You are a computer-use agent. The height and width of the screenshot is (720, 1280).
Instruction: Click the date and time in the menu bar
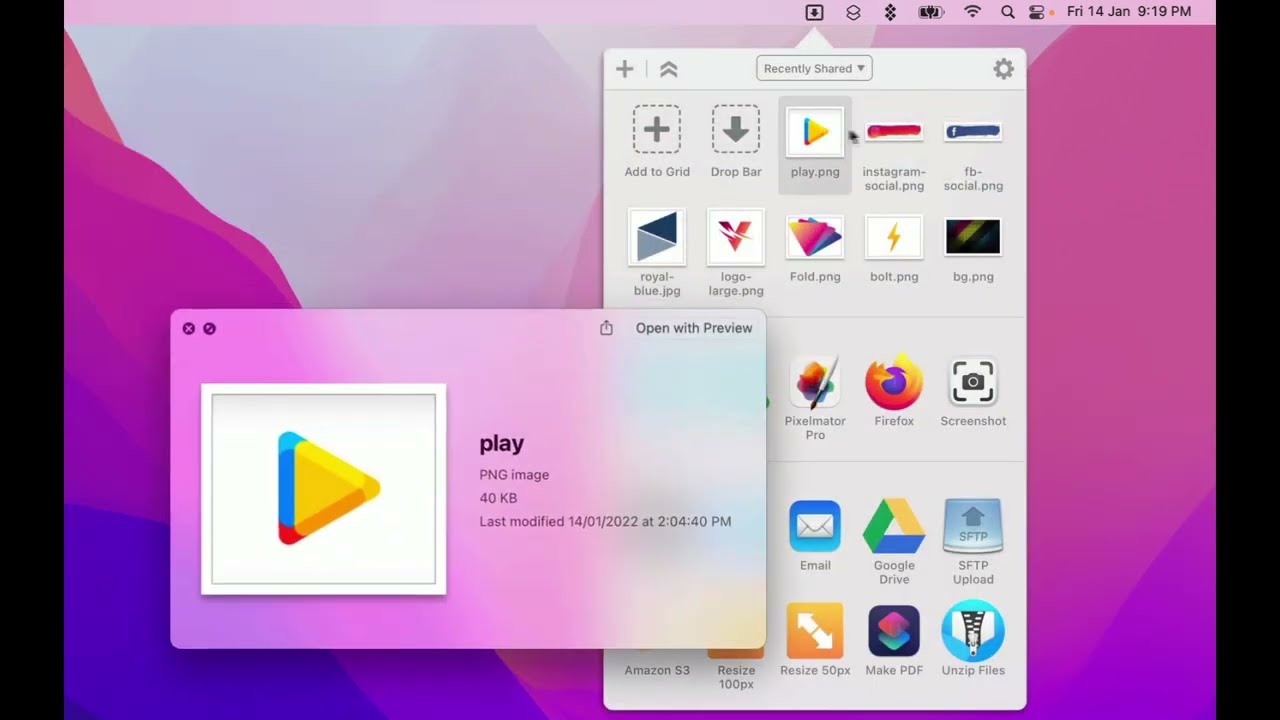1129,12
